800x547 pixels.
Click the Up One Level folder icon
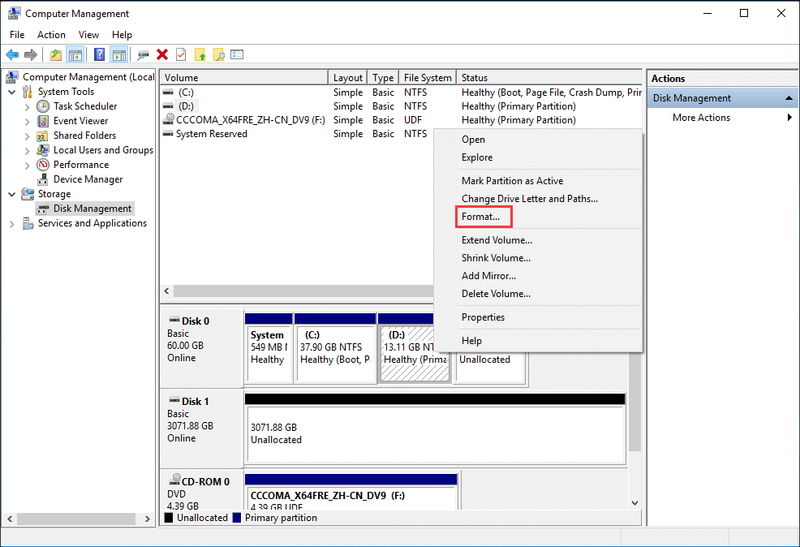point(56,55)
